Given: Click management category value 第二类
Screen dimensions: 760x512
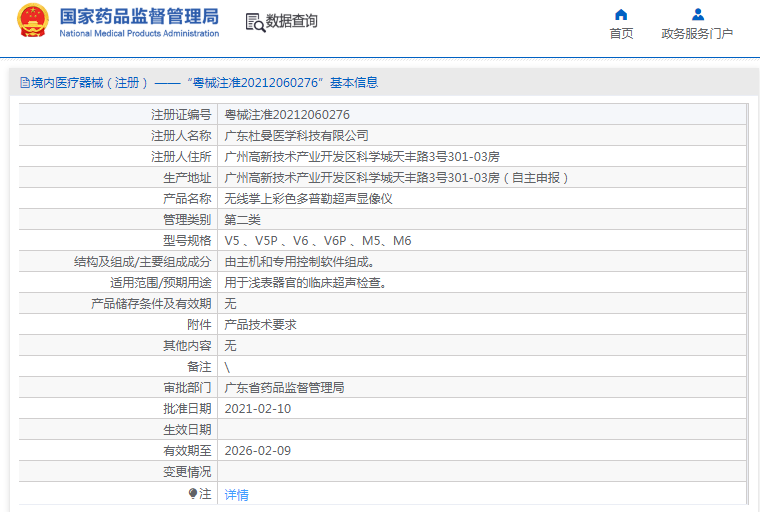Looking at the screenshot, I should click(242, 220).
